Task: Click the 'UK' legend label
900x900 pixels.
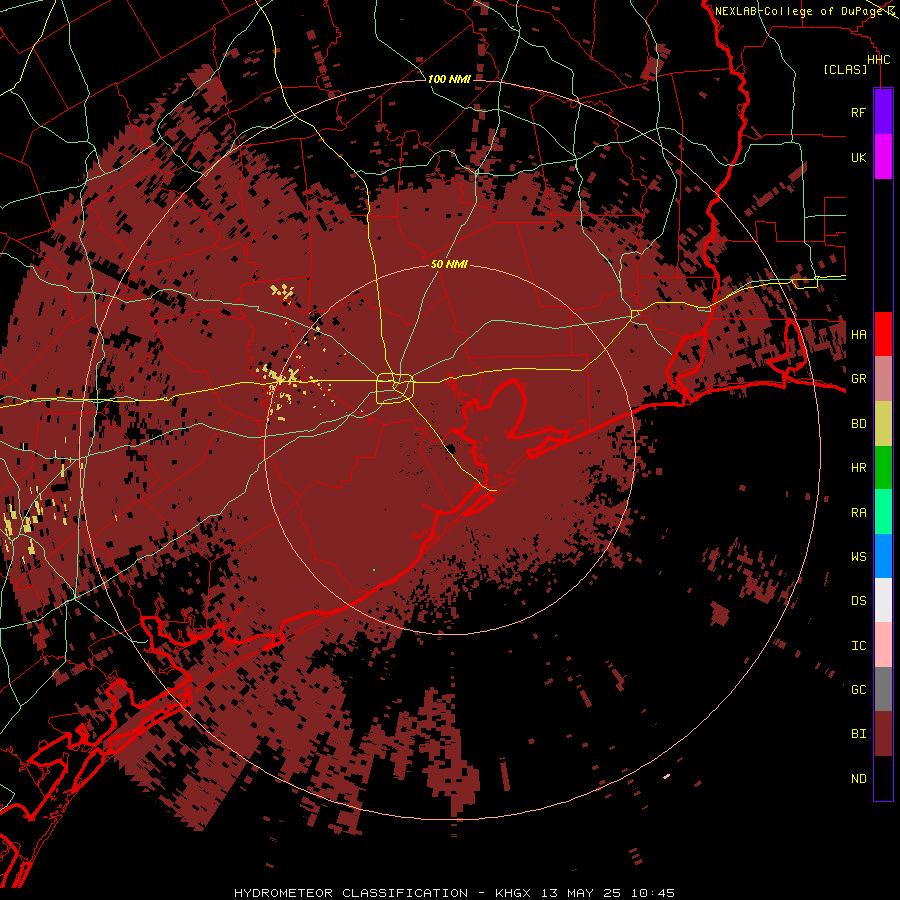Action: tap(858, 157)
